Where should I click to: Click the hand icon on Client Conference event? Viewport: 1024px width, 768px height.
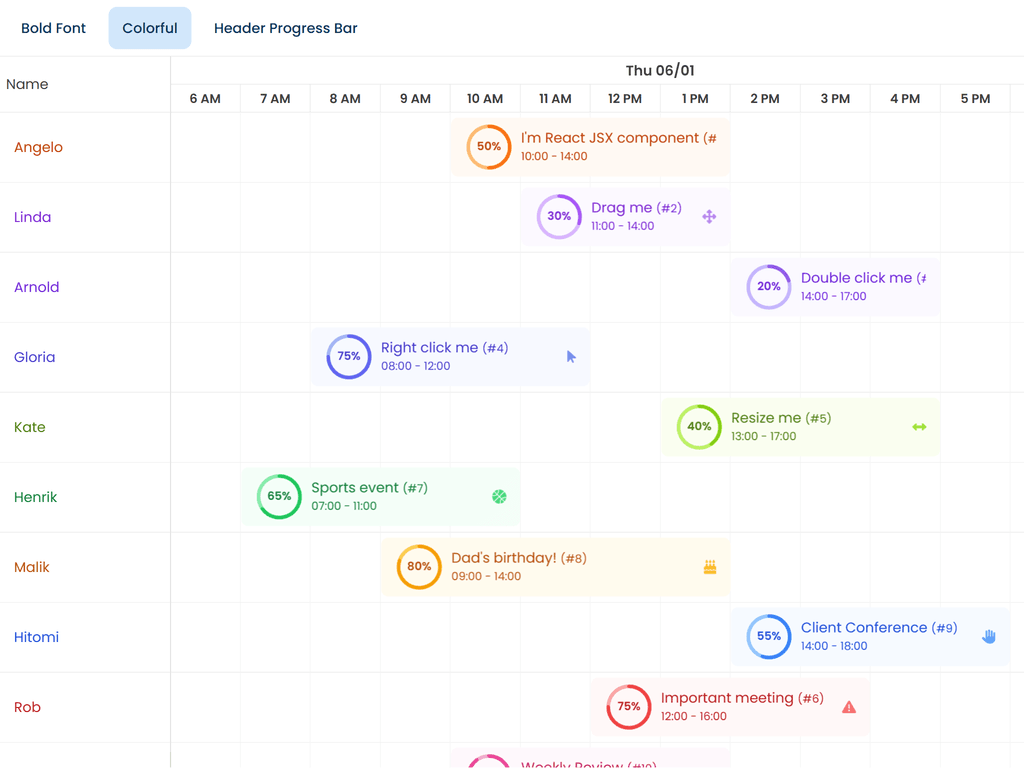989,637
